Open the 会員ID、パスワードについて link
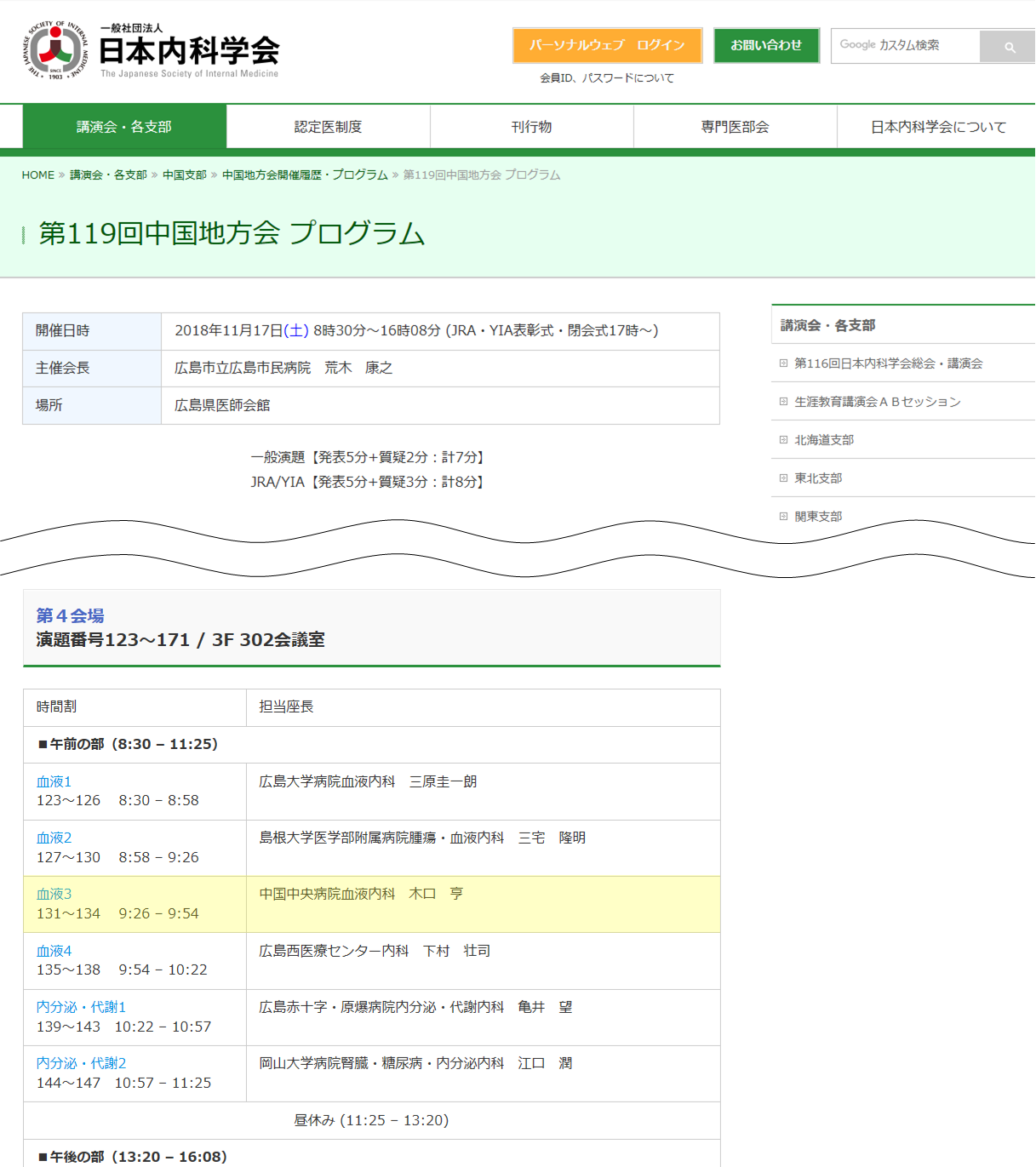Viewport: 1036px width, 1167px height. [x=606, y=78]
